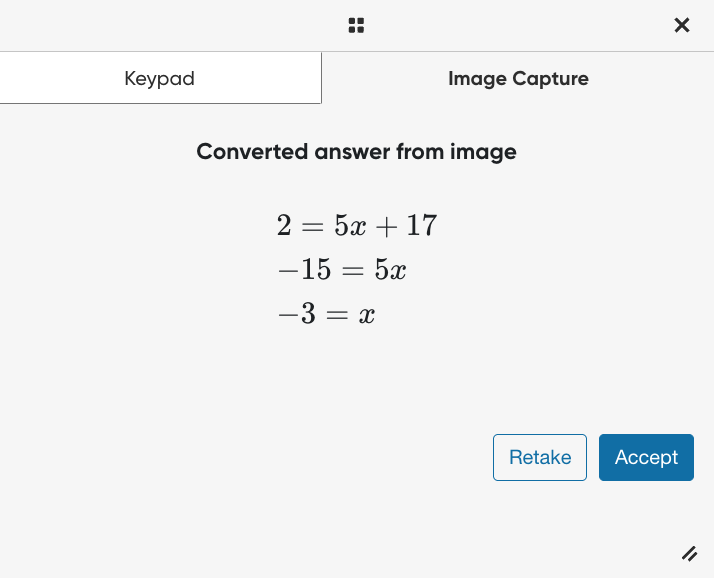Select the equation line 2 = 5x + 17
The image size is (714, 578).
tap(357, 225)
